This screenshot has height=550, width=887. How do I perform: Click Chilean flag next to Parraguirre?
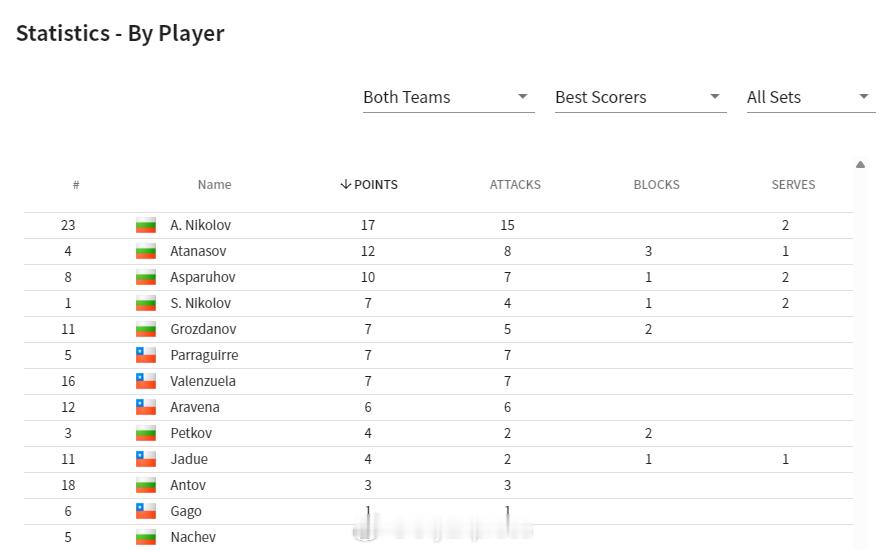click(x=146, y=355)
